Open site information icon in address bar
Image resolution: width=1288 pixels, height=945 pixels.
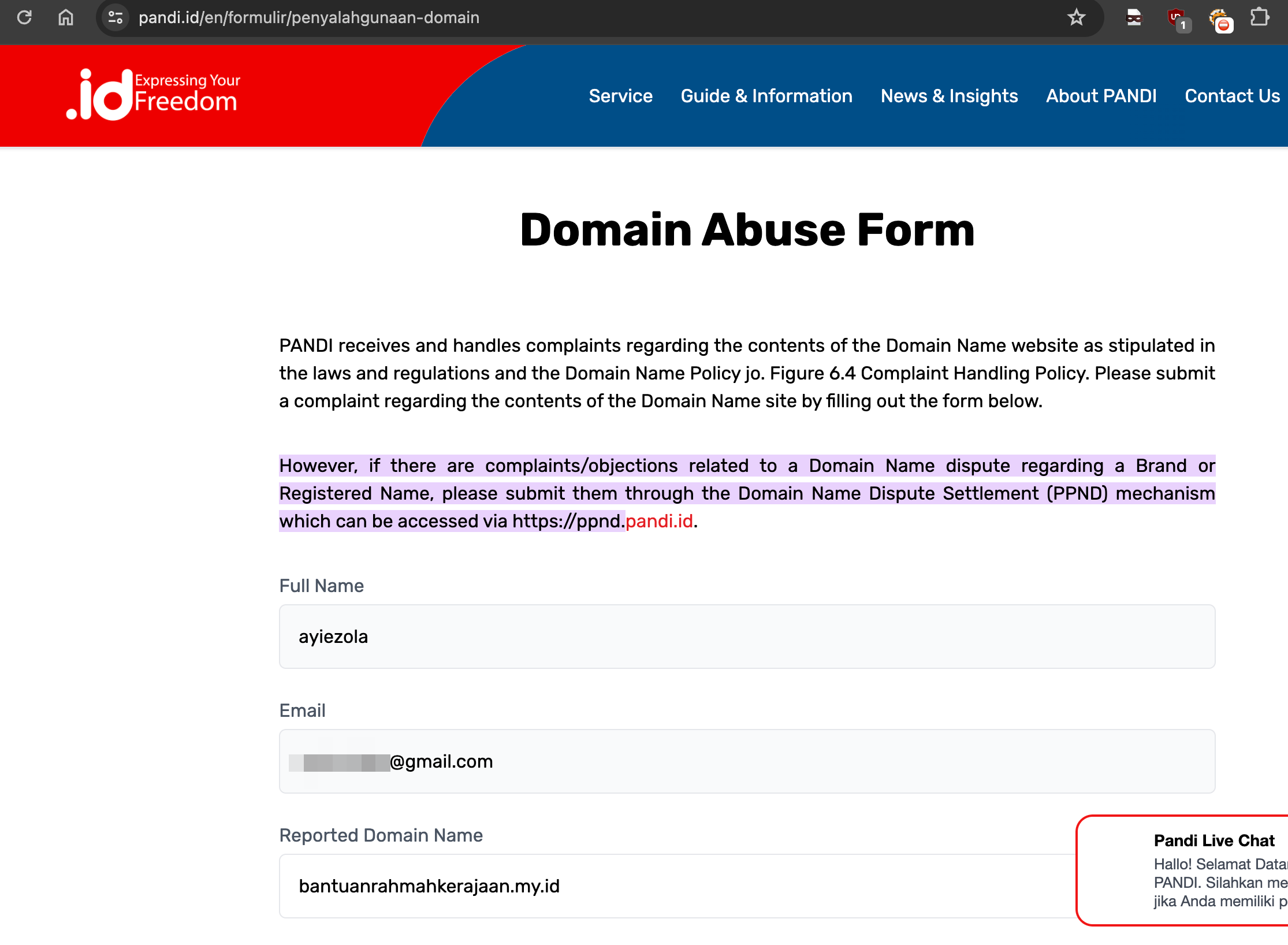tap(116, 17)
